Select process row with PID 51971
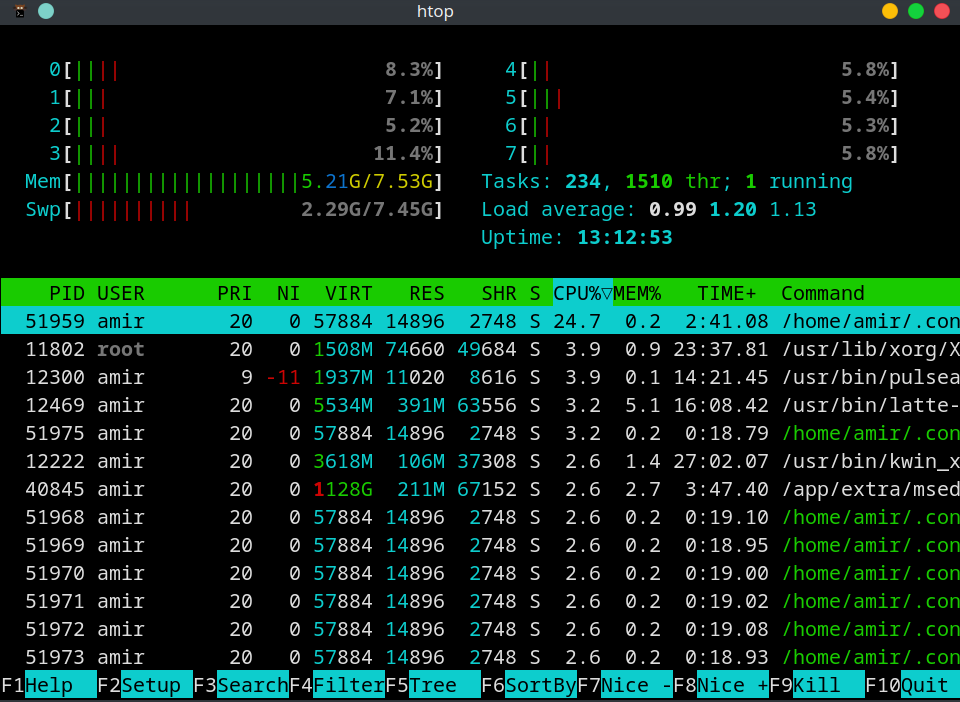This screenshot has width=960, height=702. coord(481,601)
